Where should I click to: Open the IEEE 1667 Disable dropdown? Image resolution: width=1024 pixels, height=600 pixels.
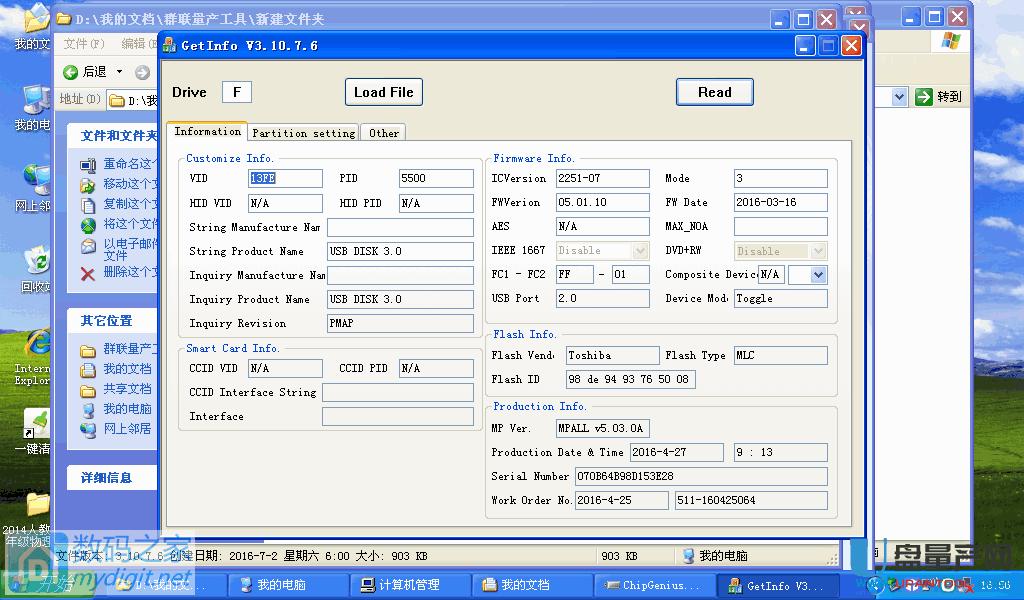click(639, 250)
